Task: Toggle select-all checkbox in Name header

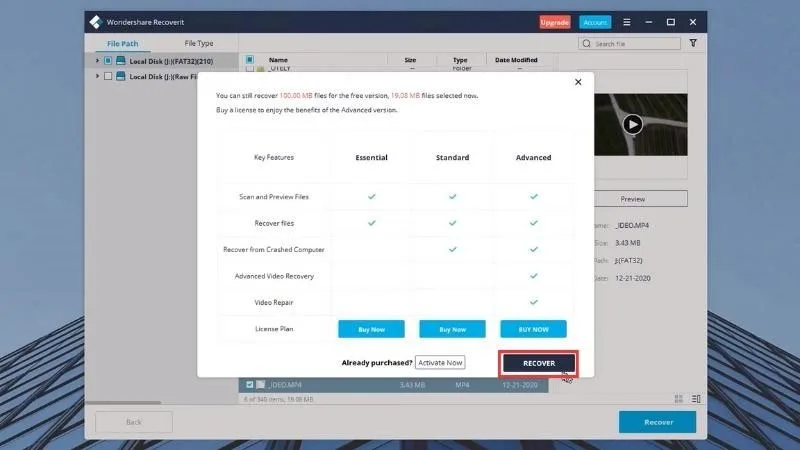Action: (249, 59)
